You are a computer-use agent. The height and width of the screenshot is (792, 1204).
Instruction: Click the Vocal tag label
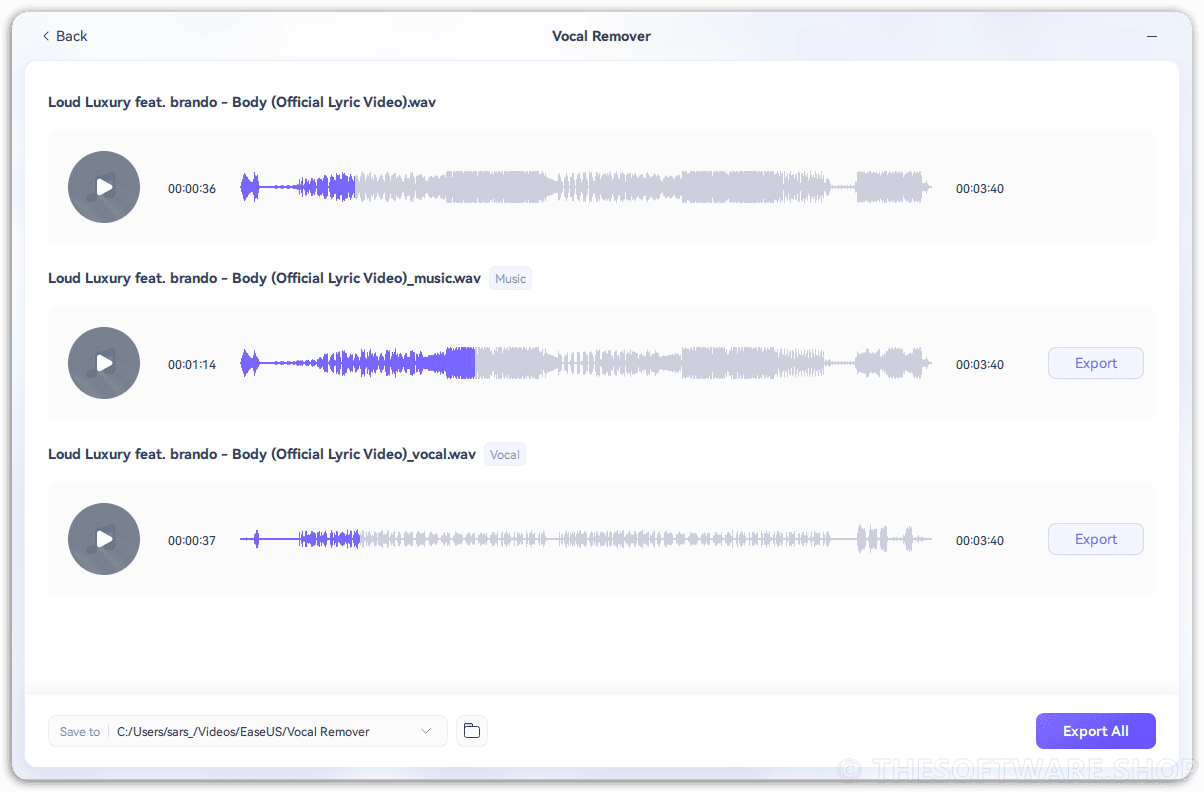pos(504,455)
